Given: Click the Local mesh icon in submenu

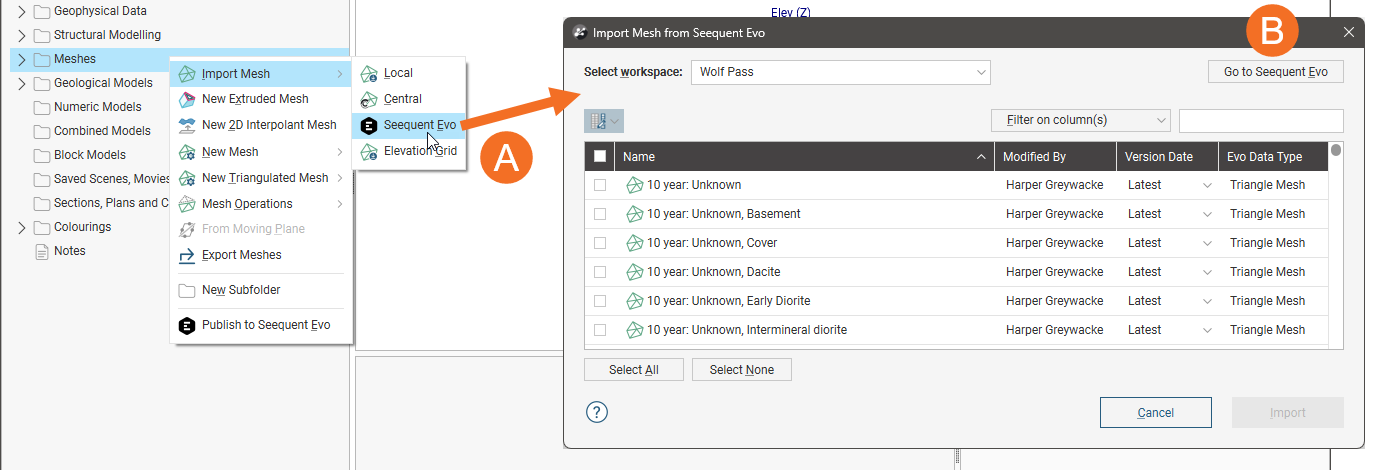Looking at the screenshot, I should 369,73.
